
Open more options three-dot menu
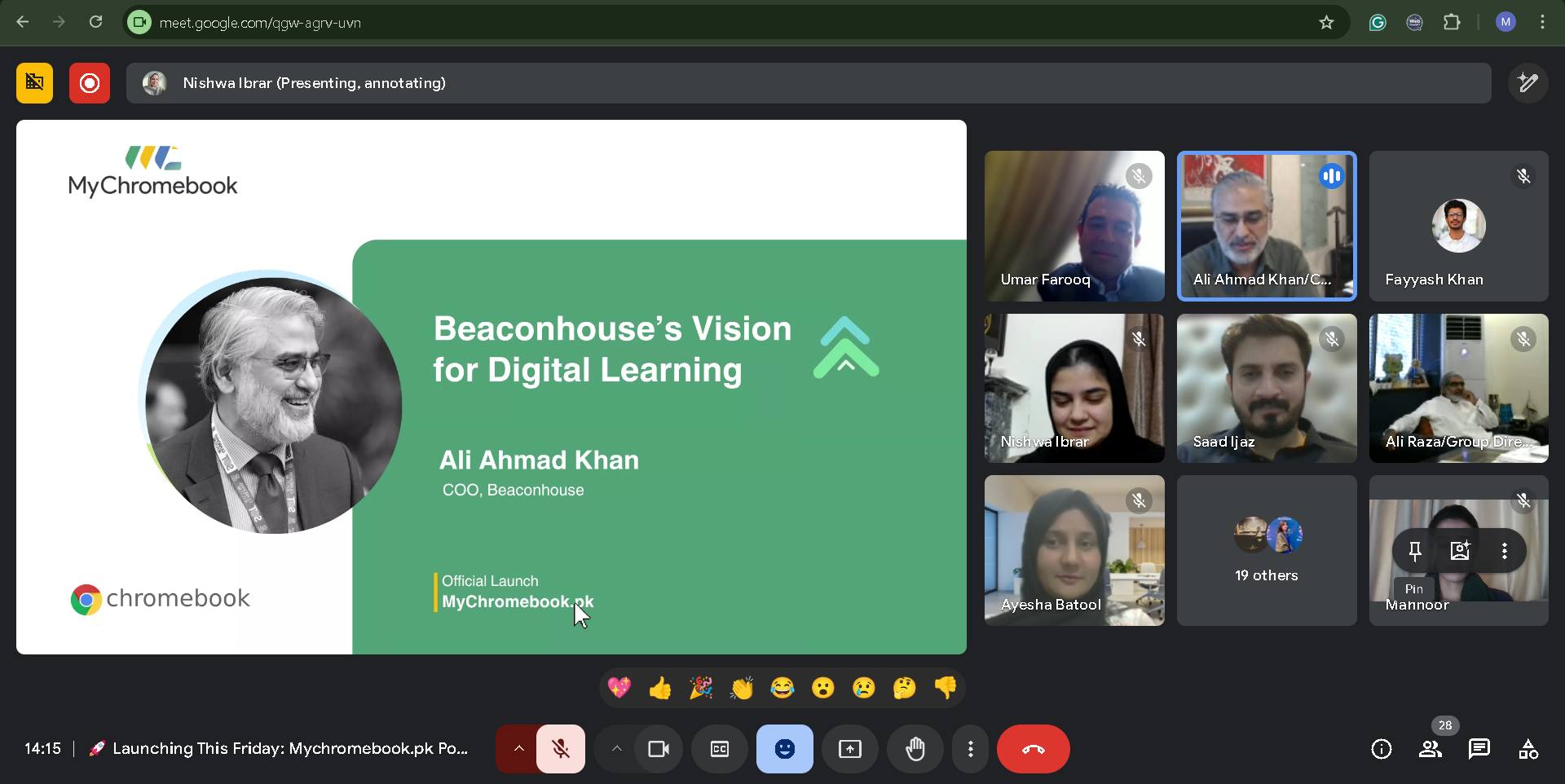point(970,749)
